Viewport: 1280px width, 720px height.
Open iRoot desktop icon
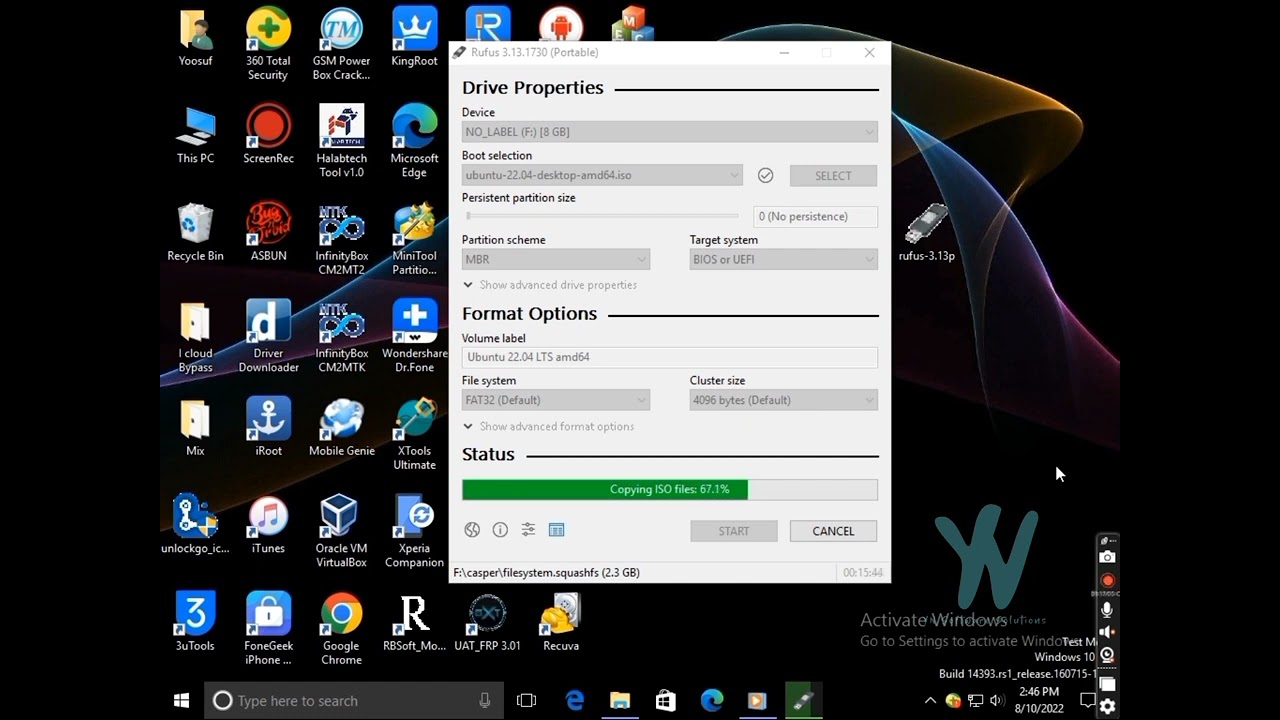[x=268, y=428]
